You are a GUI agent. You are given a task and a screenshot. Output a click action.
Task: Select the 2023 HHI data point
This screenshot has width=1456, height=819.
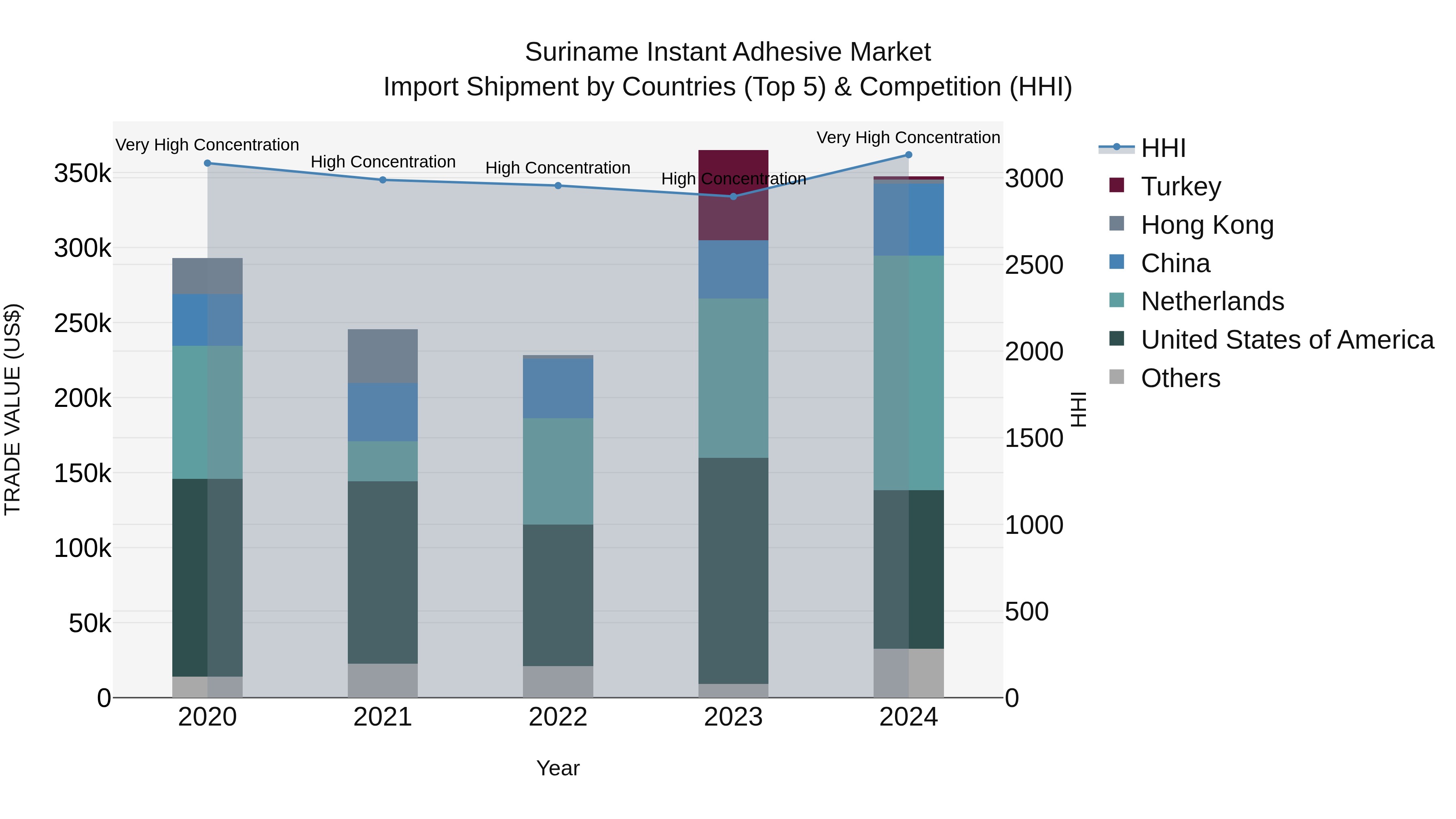(734, 197)
